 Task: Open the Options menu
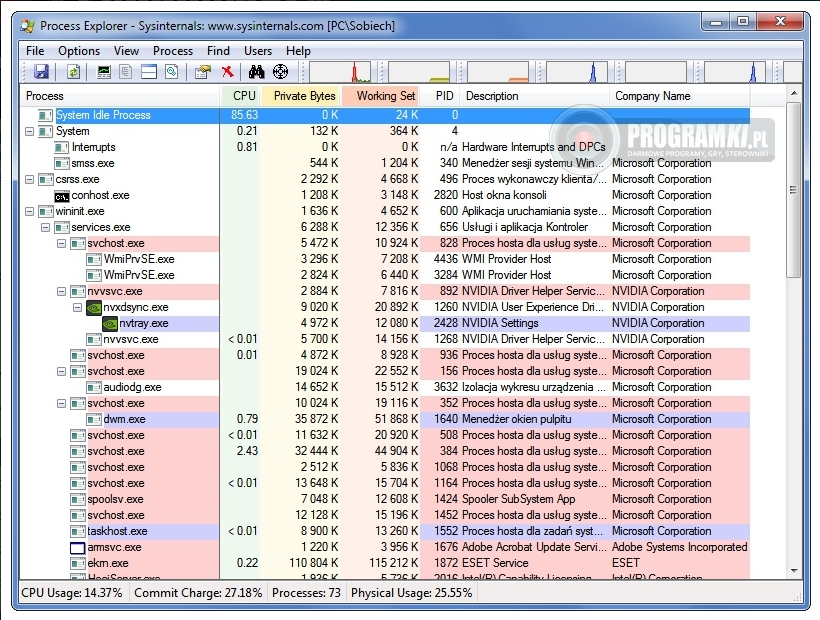point(79,51)
